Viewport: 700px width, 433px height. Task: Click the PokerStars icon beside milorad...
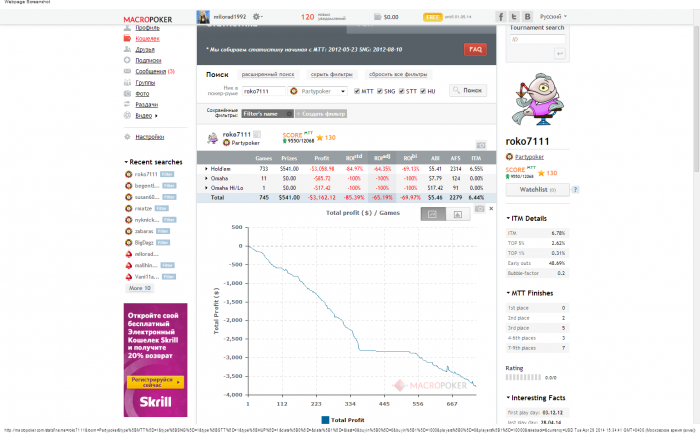[x=129, y=254]
